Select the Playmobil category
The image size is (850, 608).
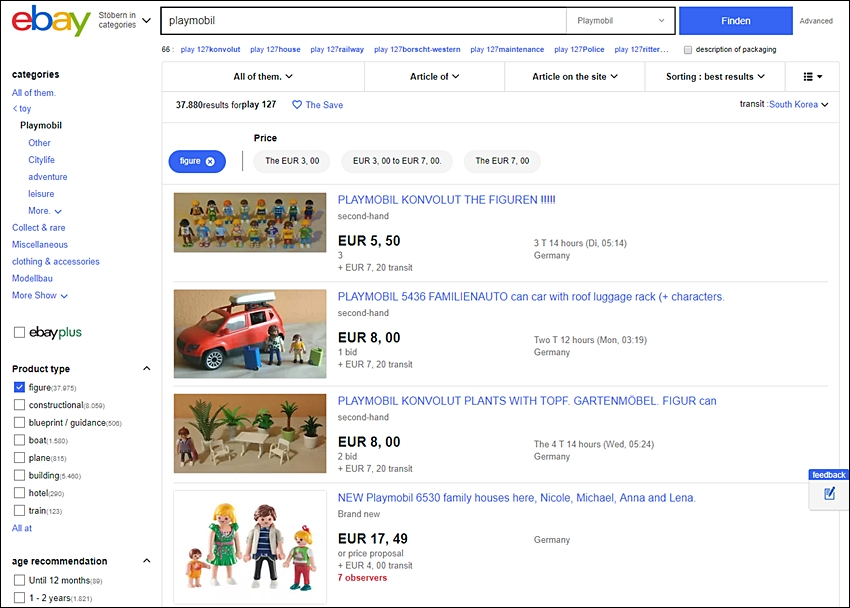pyautogui.click(x=41, y=125)
